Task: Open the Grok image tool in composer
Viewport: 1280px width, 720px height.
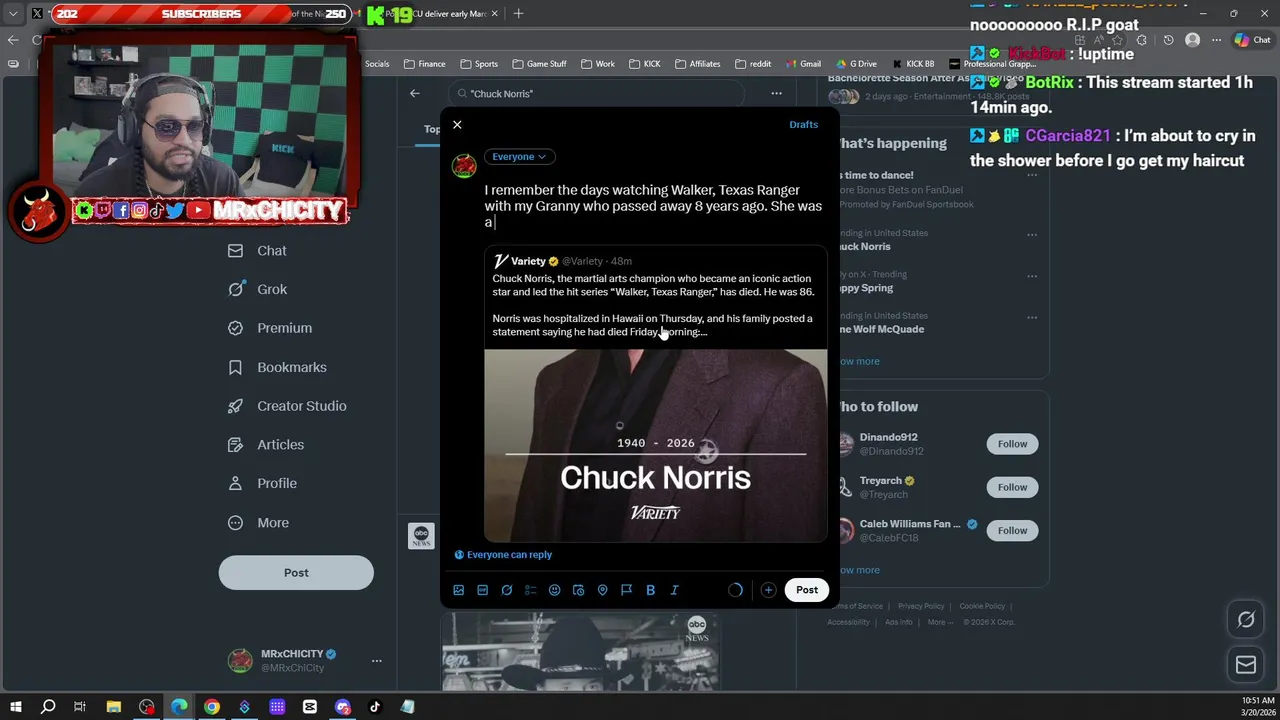Action: 507,590
